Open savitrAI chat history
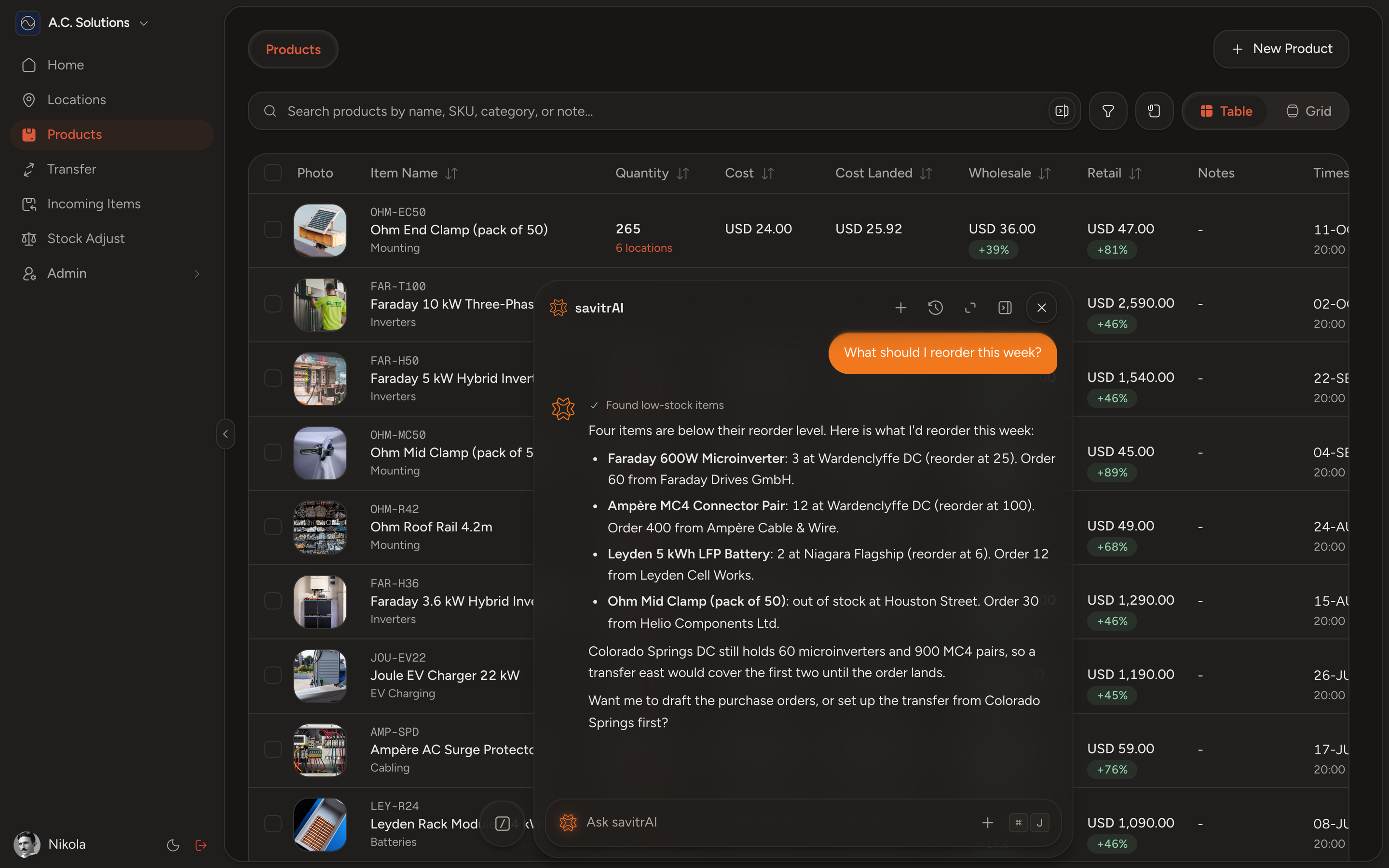Viewport: 1389px width, 868px height. pos(936,308)
